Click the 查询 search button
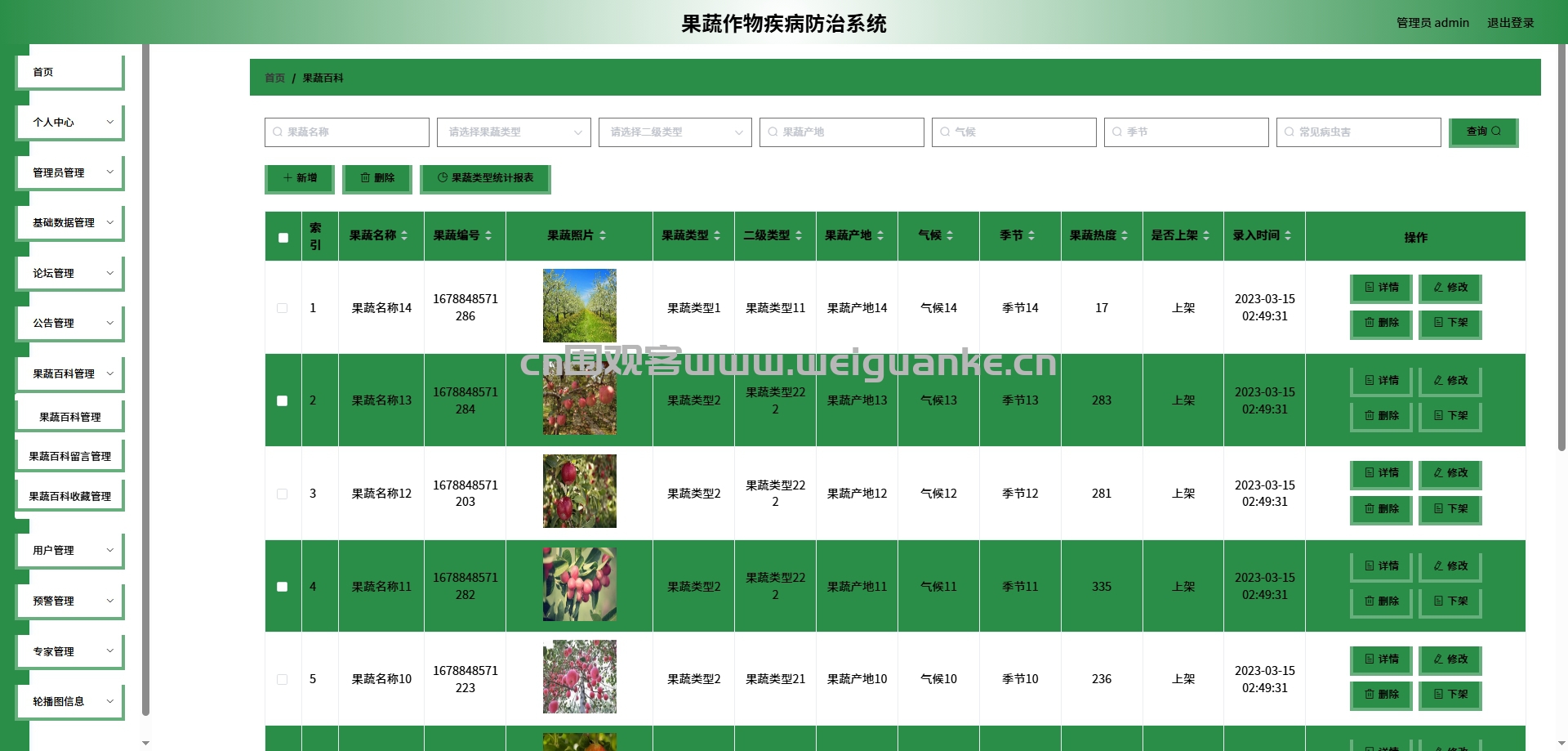 [x=1483, y=132]
